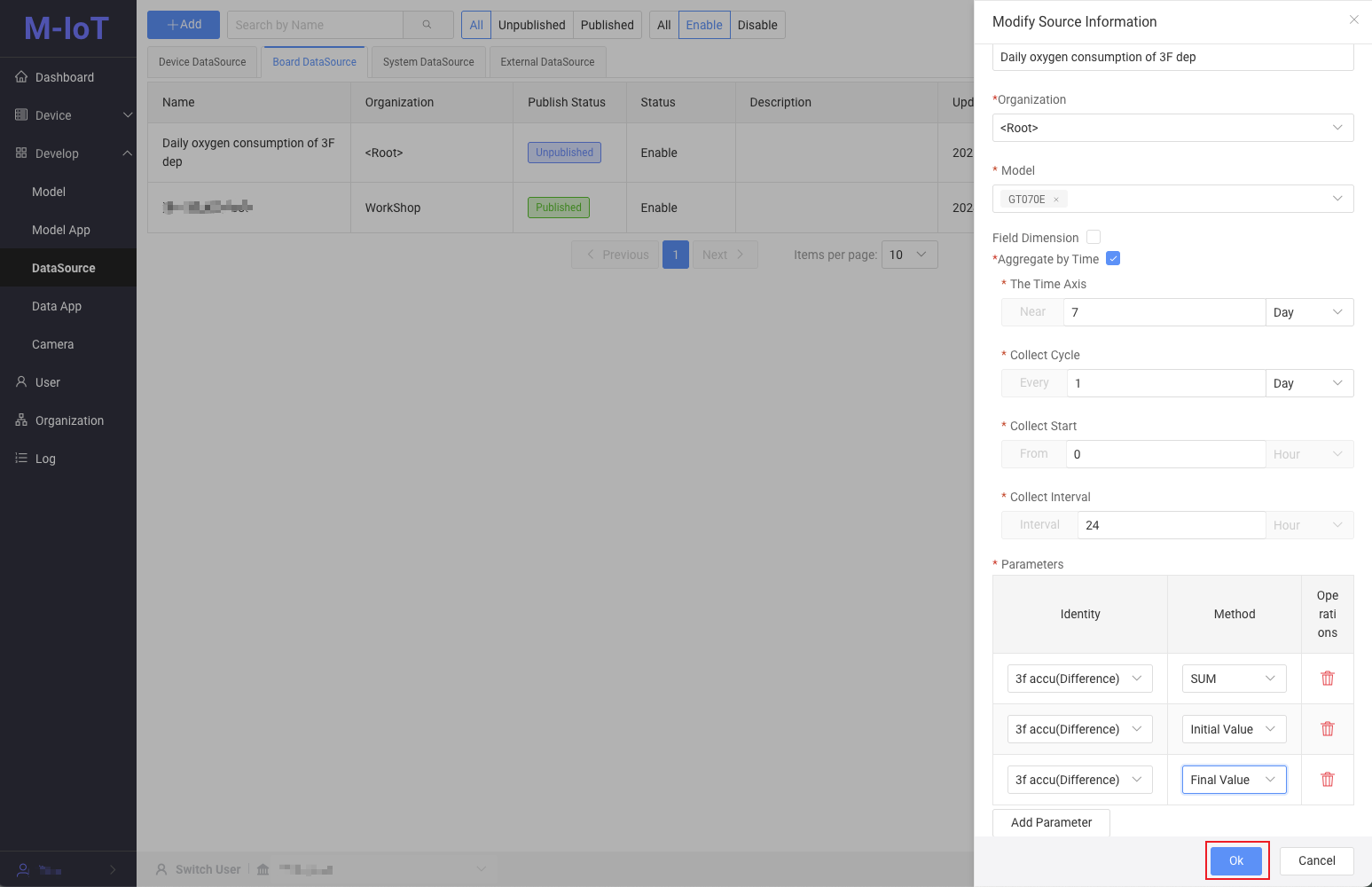Click the Add Parameter button

pos(1051,822)
